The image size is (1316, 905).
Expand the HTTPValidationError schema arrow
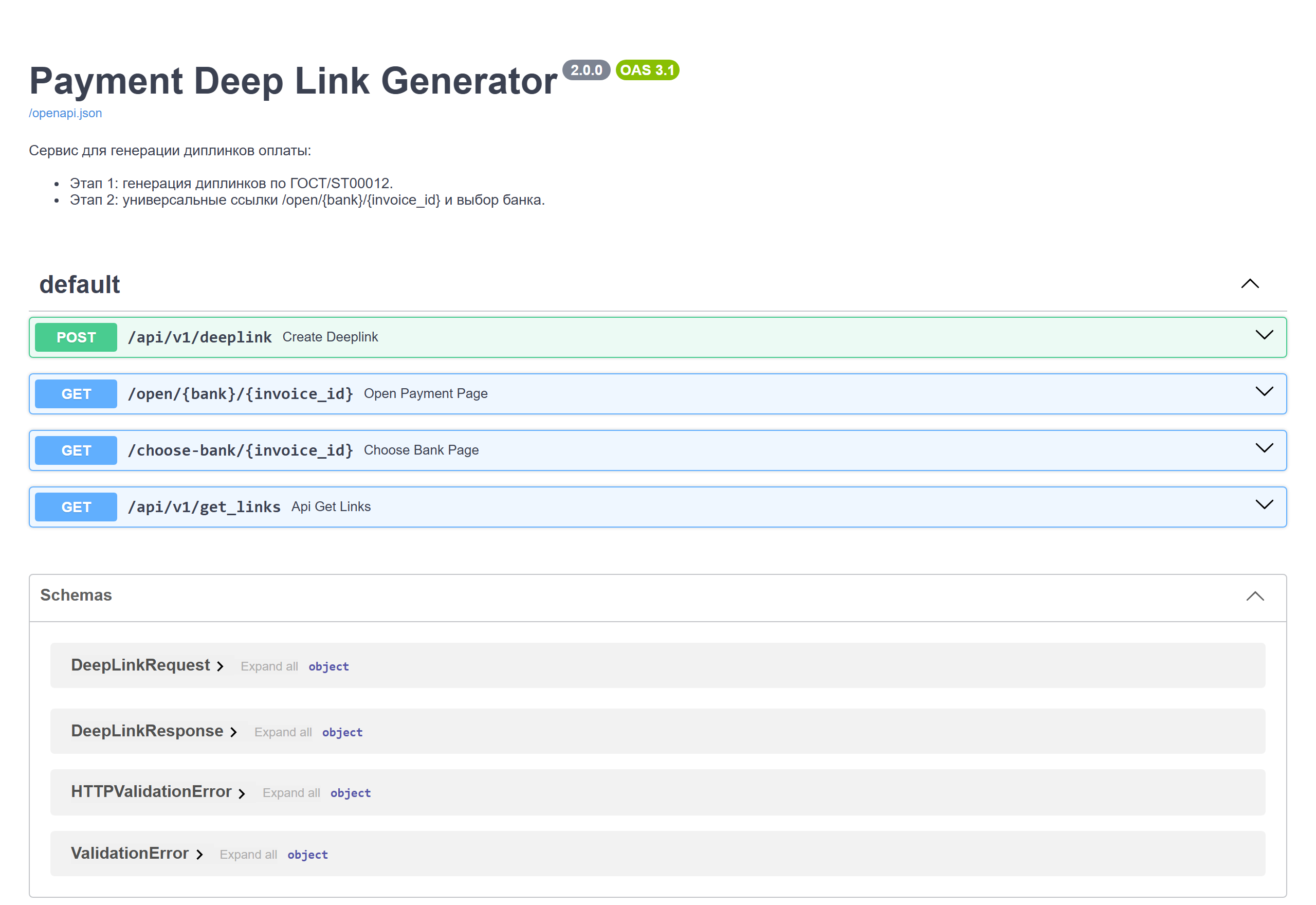242,794
